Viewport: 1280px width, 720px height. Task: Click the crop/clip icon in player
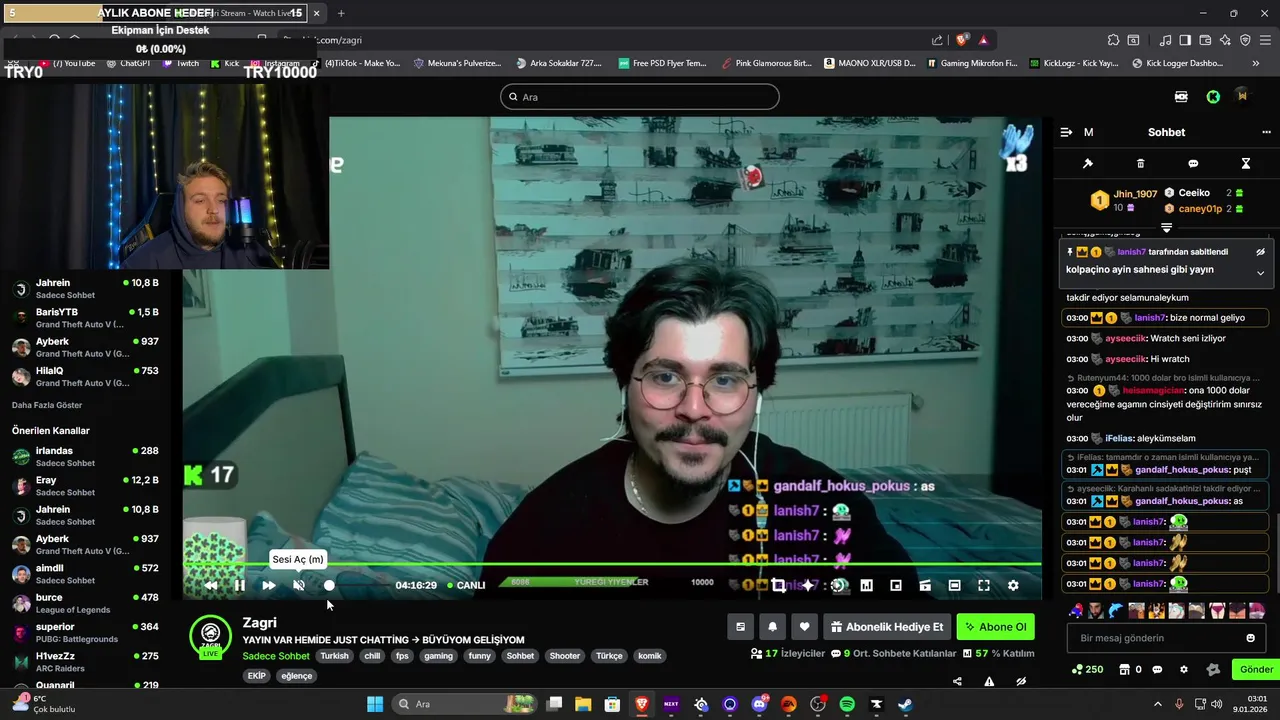click(x=778, y=585)
